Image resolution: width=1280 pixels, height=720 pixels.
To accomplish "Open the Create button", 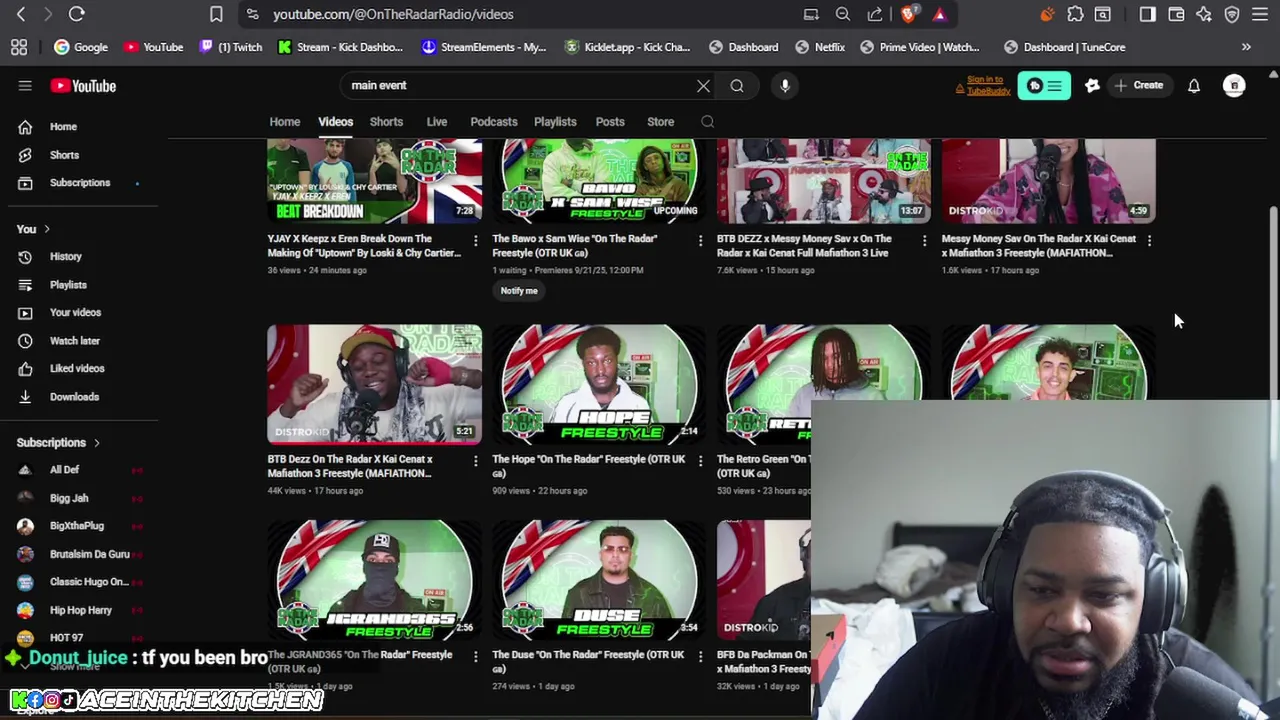I will (x=1139, y=86).
